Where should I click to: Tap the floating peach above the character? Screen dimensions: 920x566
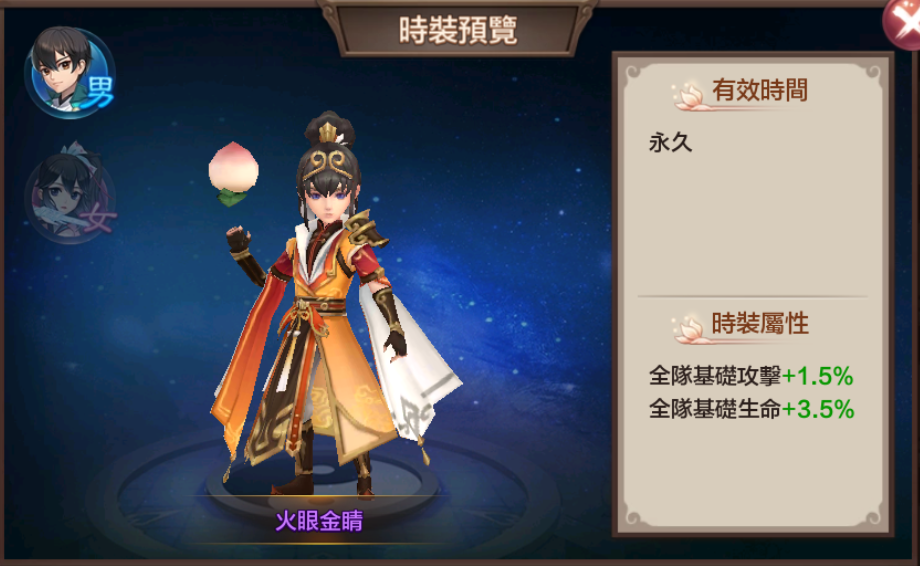click(x=232, y=174)
